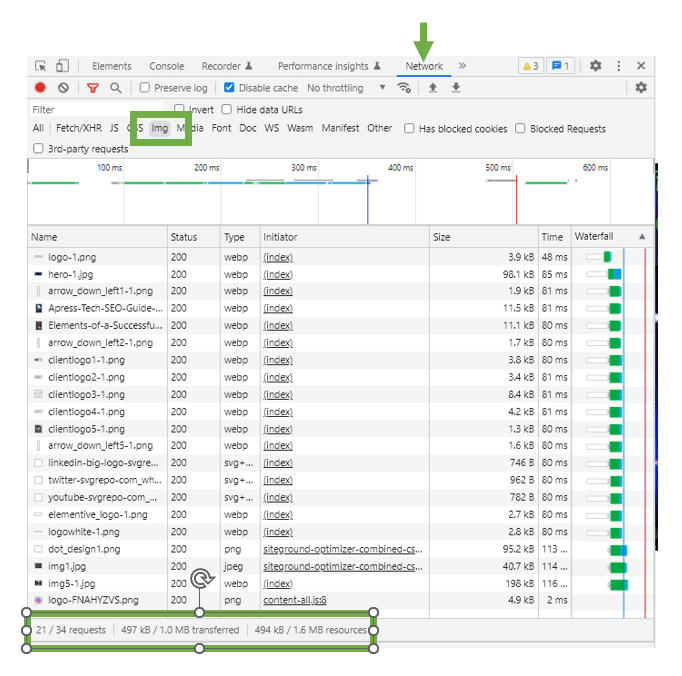Viewport: 682px width, 676px height.
Task: Open the Recorder tab
Action: [x=227, y=66]
